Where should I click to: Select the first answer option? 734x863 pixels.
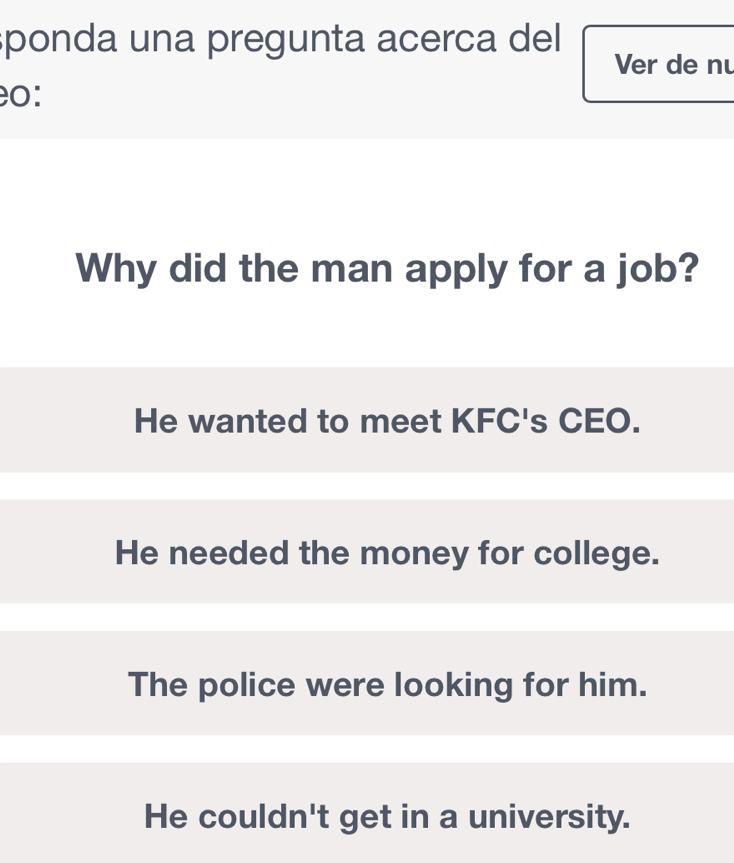coord(387,420)
